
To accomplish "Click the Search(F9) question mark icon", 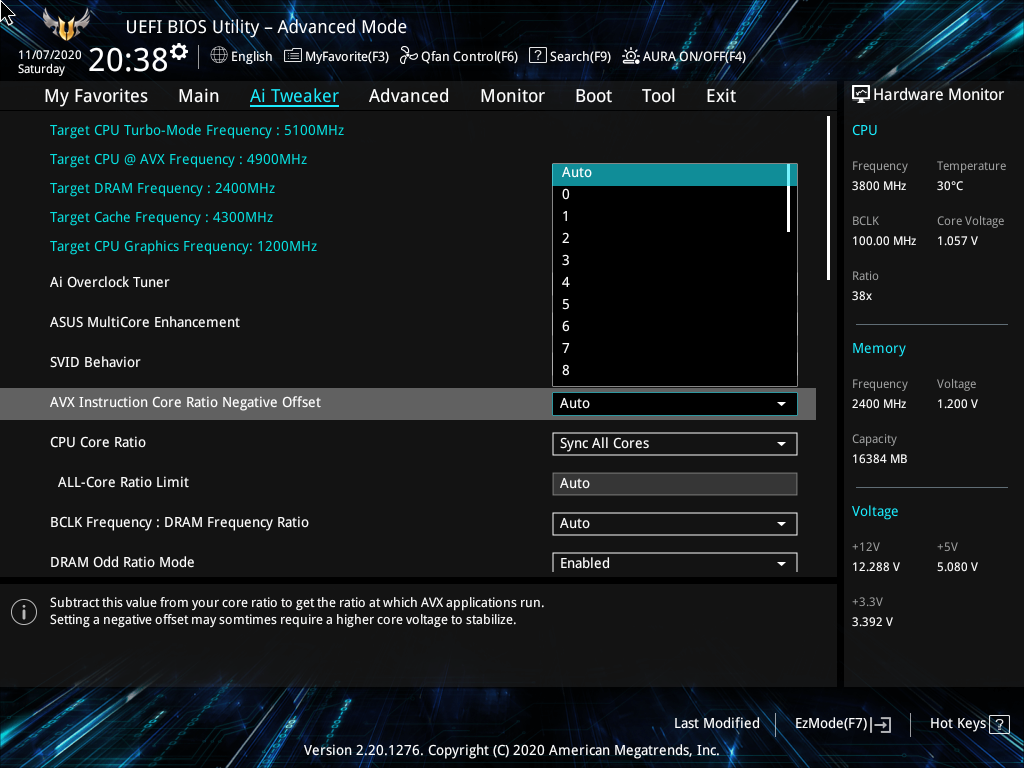I will point(537,56).
